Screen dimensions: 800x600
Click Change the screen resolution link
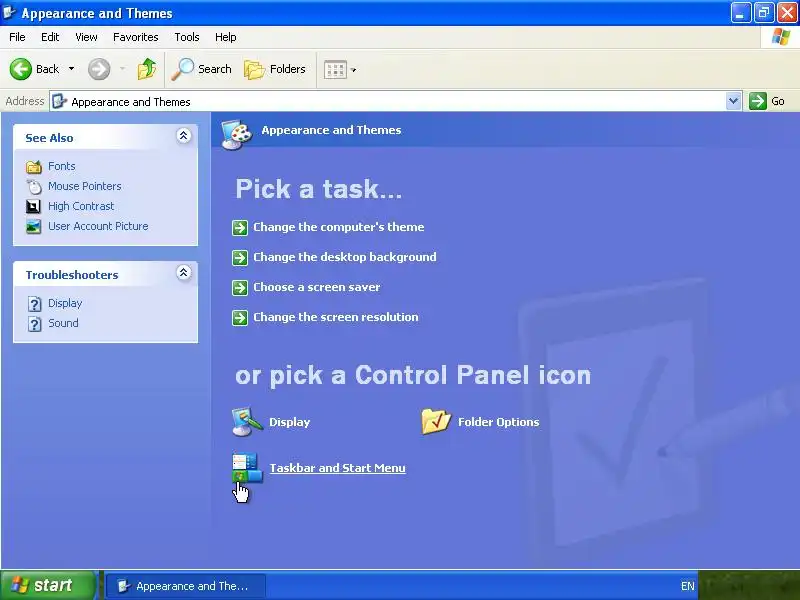pyautogui.click(x=336, y=317)
